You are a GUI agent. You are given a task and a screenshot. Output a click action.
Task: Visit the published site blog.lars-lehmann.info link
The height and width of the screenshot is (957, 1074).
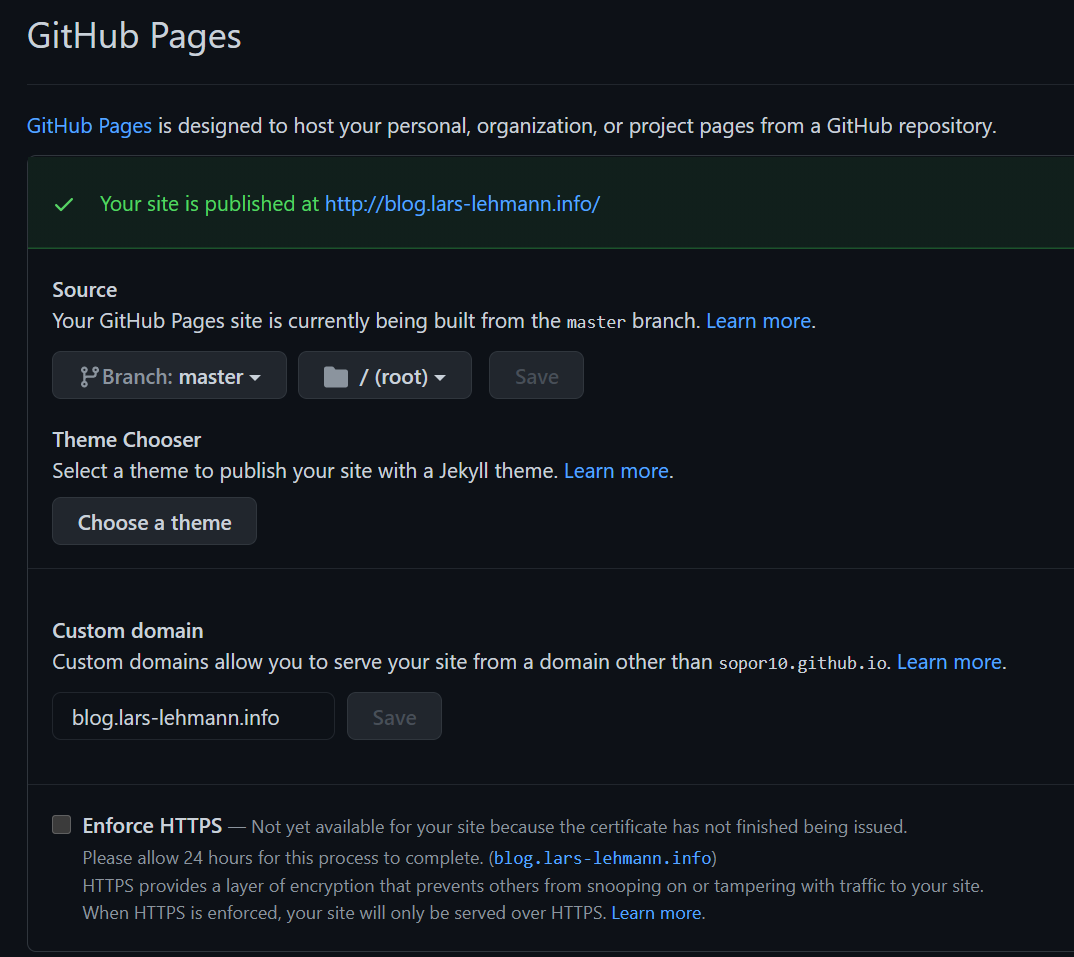[462, 203]
